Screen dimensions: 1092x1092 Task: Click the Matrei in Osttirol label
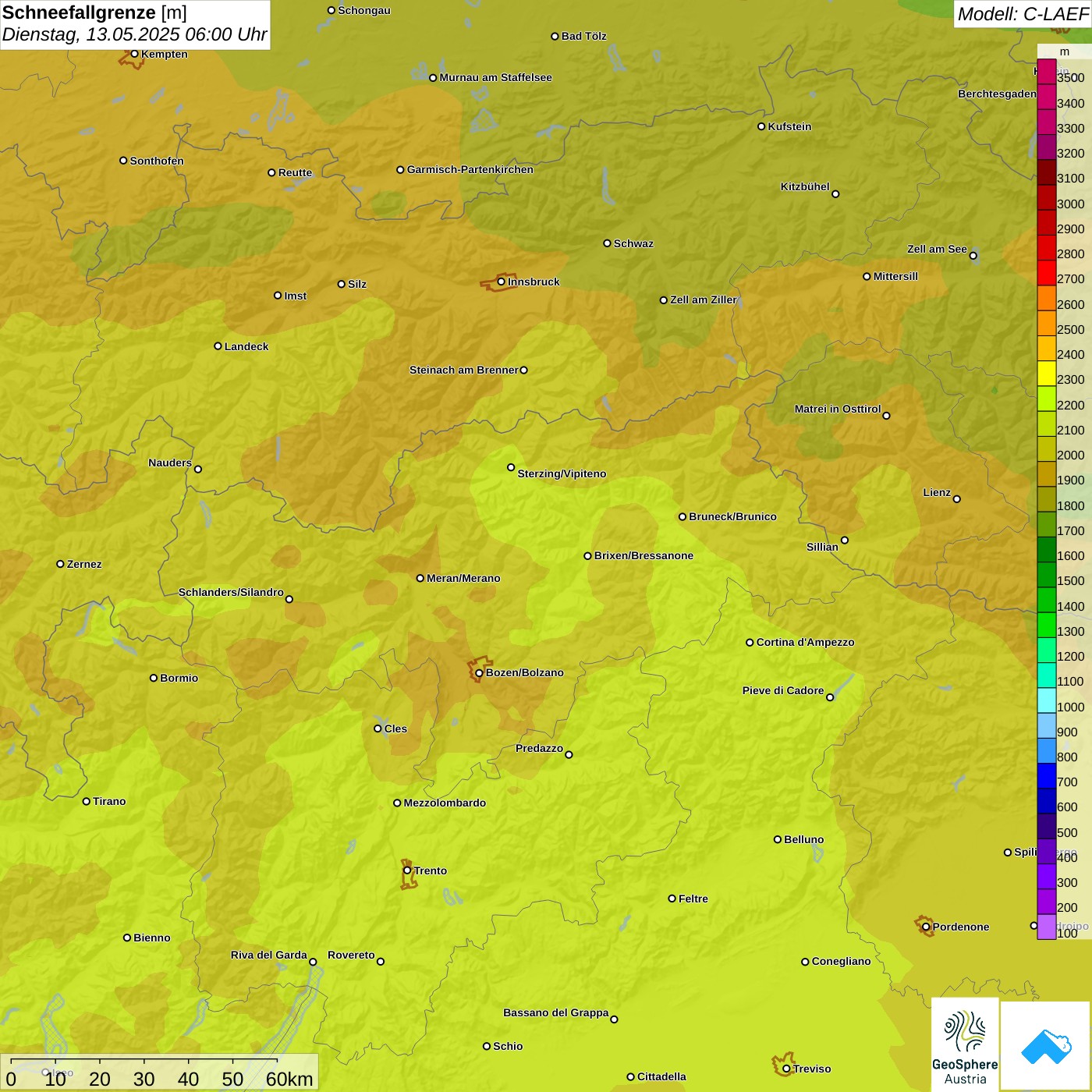[x=838, y=409]
